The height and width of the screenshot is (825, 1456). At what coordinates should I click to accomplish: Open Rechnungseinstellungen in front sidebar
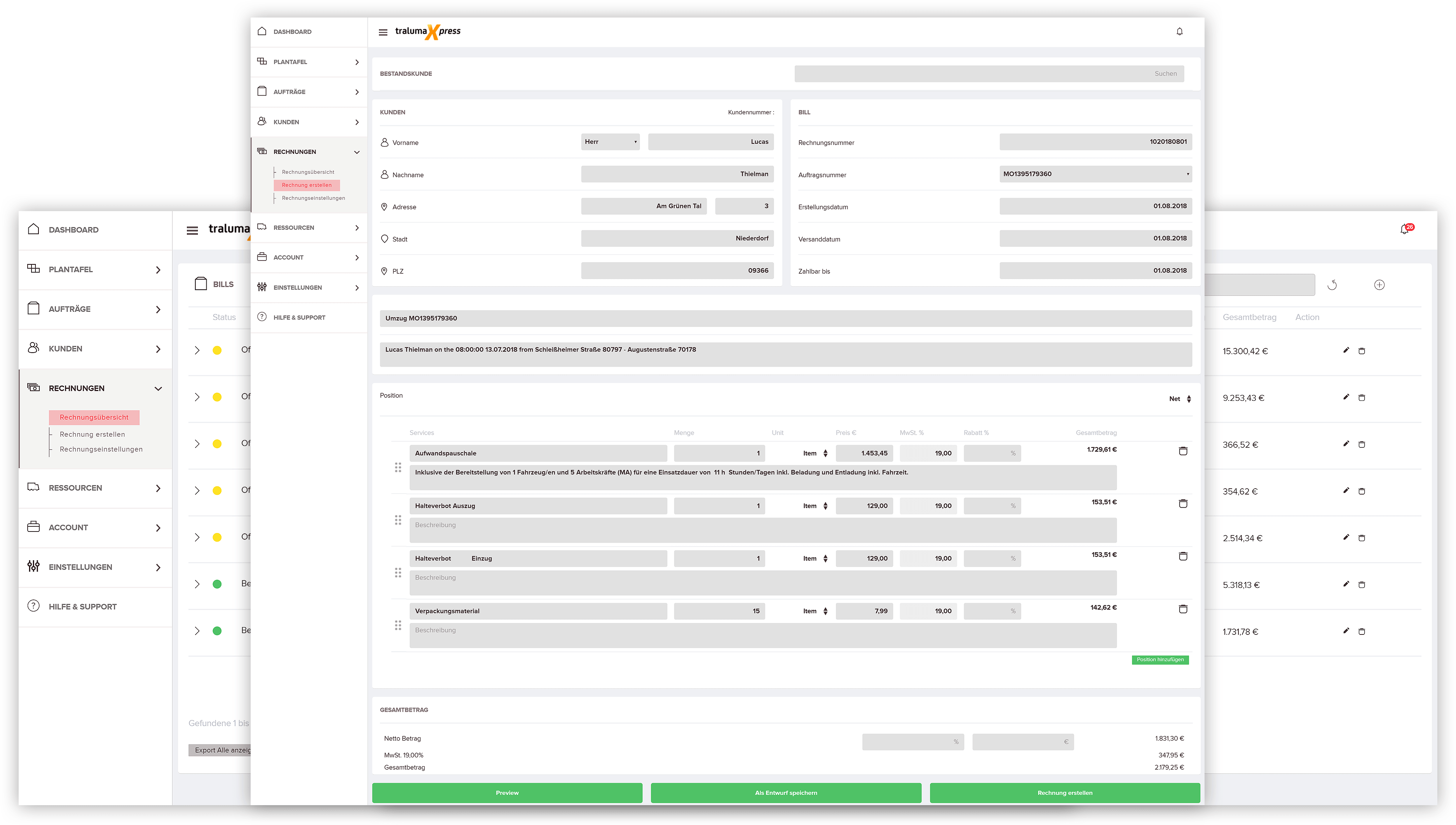point(313,198)
